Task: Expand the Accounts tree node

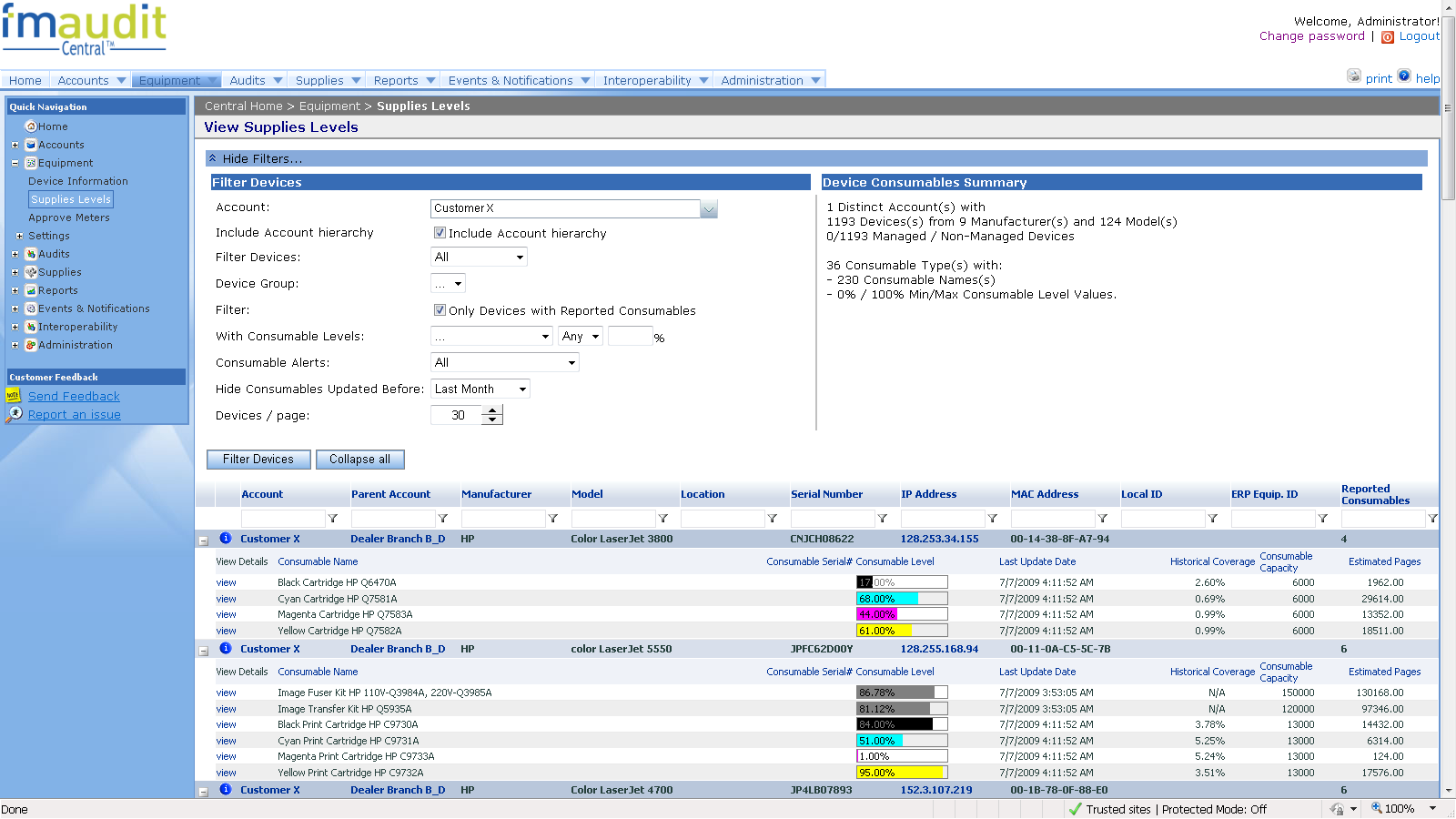Action: [x=15, y=145]
